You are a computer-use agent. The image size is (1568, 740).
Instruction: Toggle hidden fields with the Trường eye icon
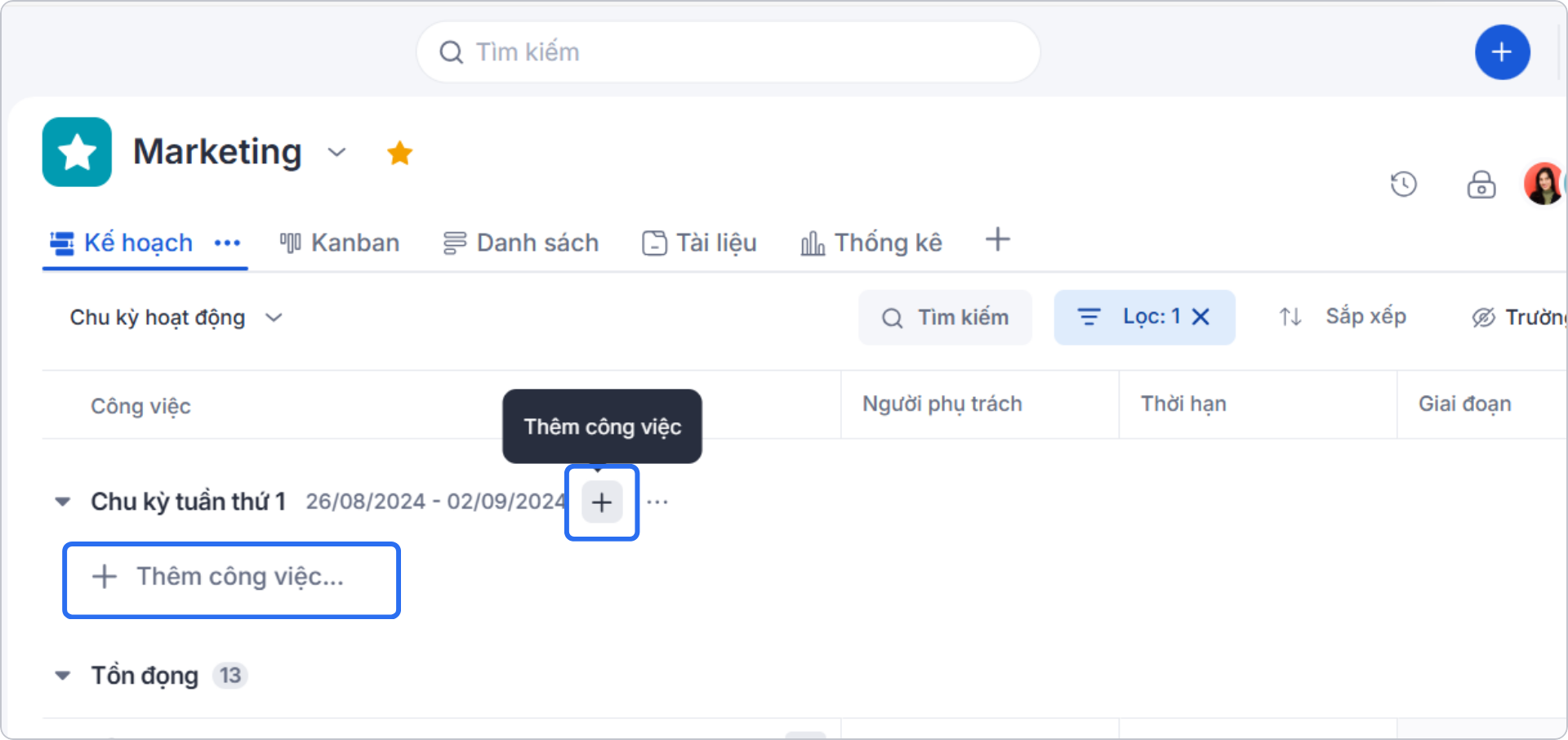[x=1483, y=318]
